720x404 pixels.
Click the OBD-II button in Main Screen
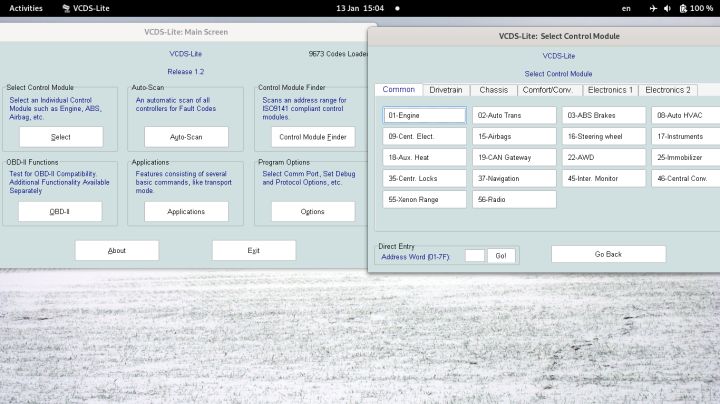[60, 212]
